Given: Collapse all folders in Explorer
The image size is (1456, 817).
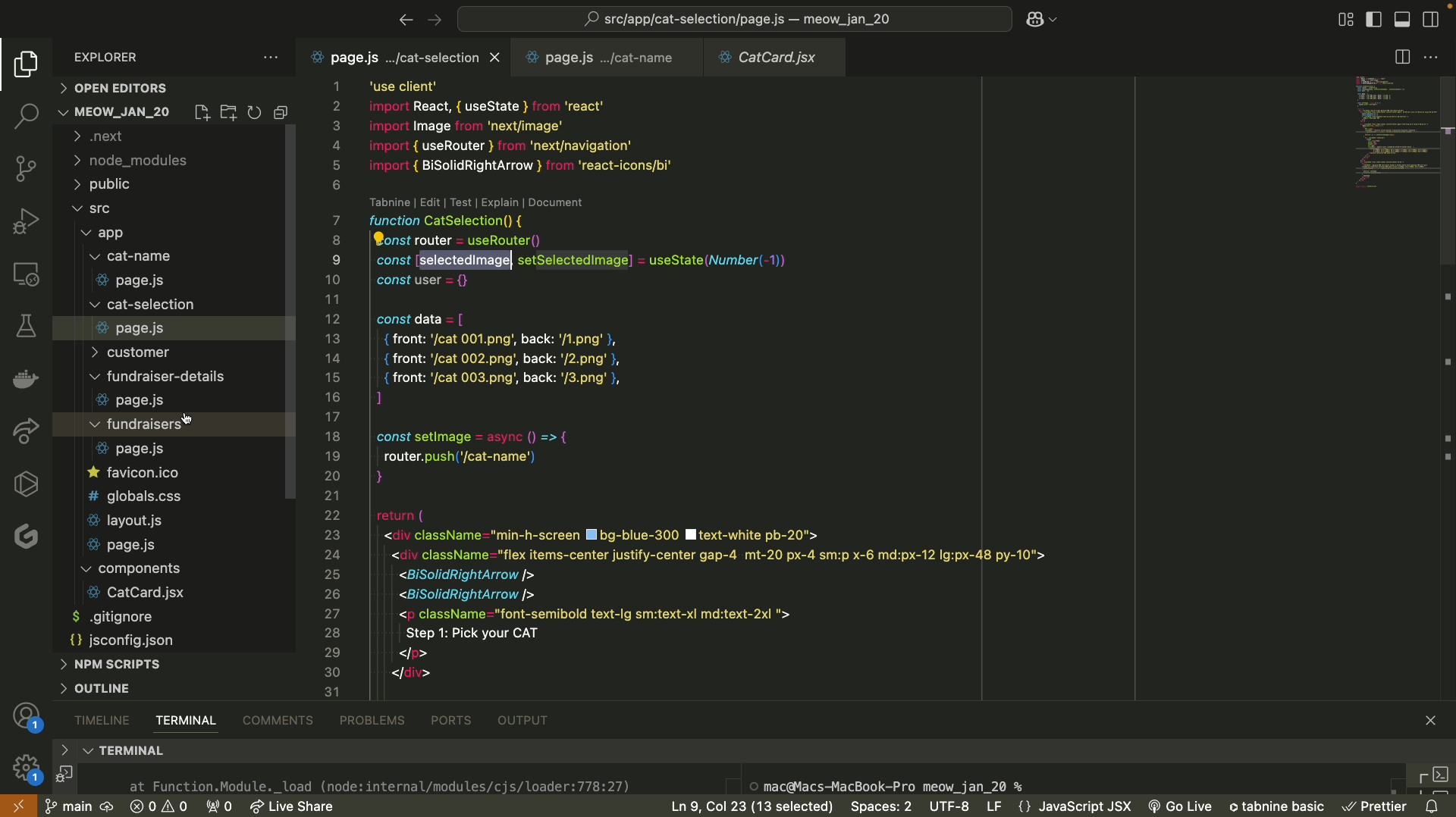Looking at the screenshot, I should (281, 112).
